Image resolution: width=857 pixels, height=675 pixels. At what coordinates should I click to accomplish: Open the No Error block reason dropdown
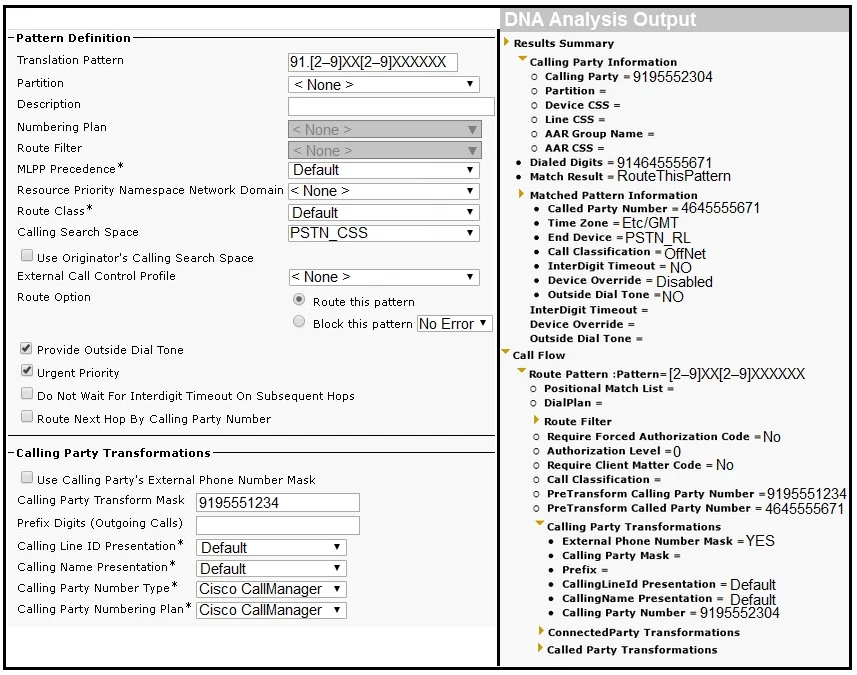pyautogui.click(x=454, y=324)
